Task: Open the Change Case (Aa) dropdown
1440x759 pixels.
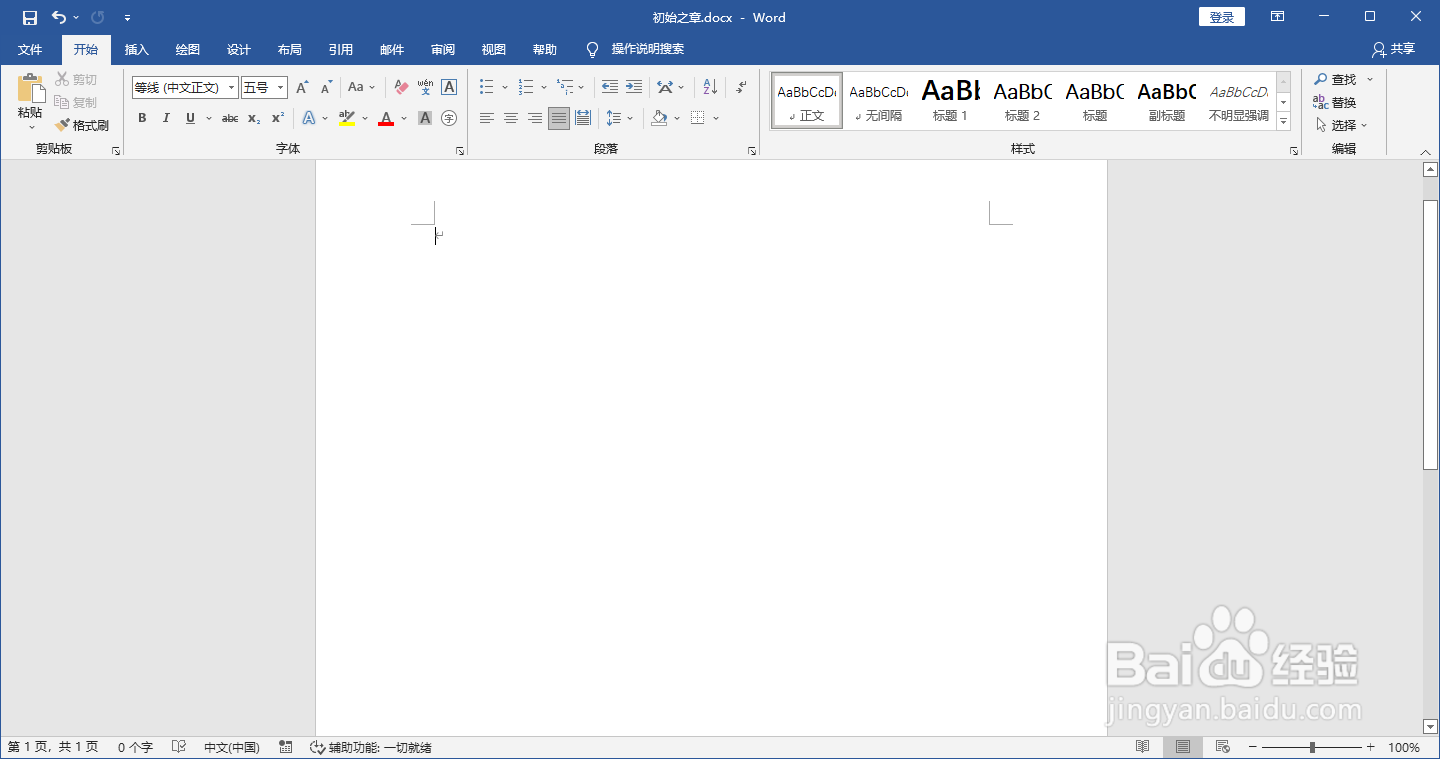Action: point(362,88)
